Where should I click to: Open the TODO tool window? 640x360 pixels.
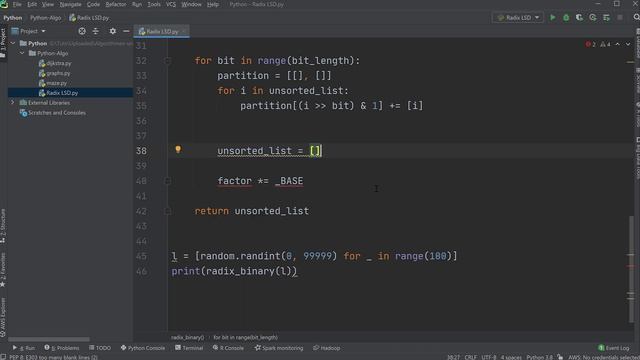[x=100, y=348]
